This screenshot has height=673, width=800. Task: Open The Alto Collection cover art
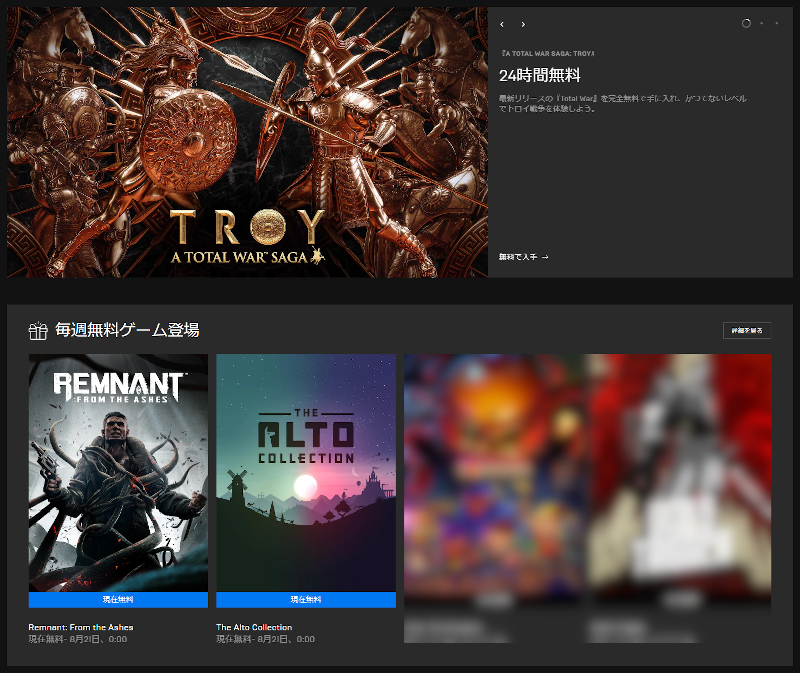click(306, 473)
